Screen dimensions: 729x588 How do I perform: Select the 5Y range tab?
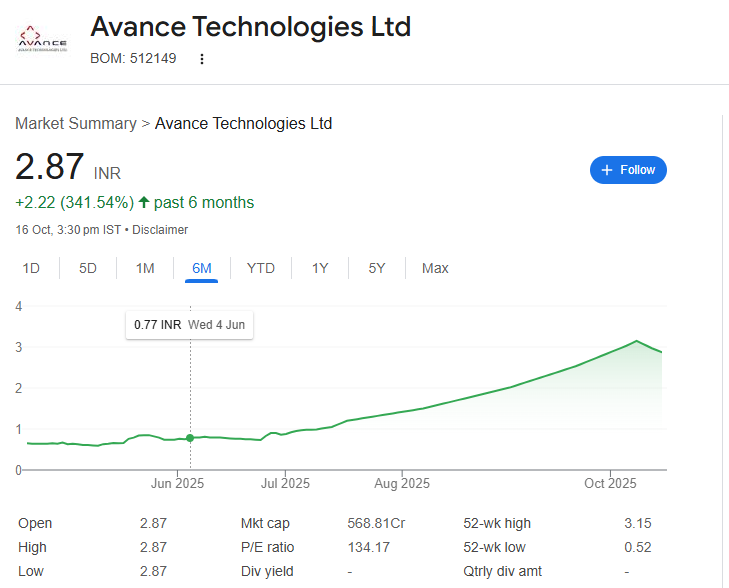377,268
